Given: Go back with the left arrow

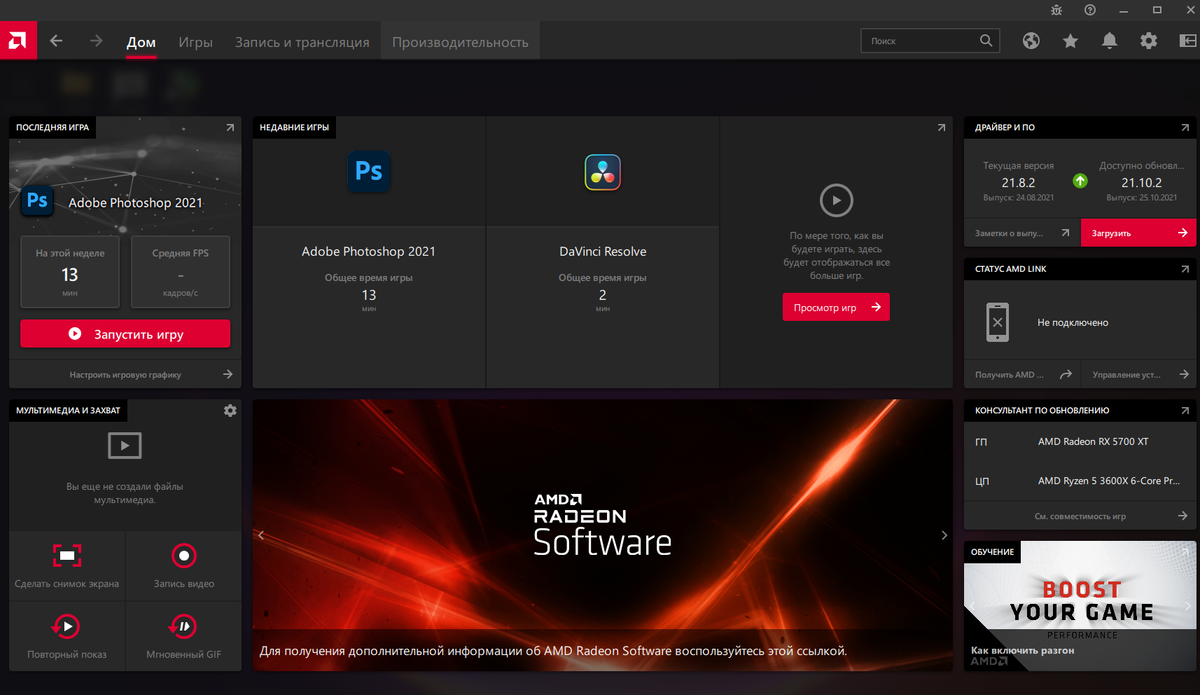Looking at the screenshot, I should point(57,41).
